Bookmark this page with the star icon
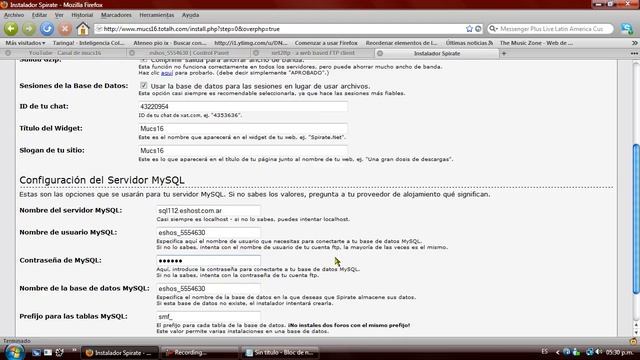Screen dimensions: 640x360 click(469, 29)
